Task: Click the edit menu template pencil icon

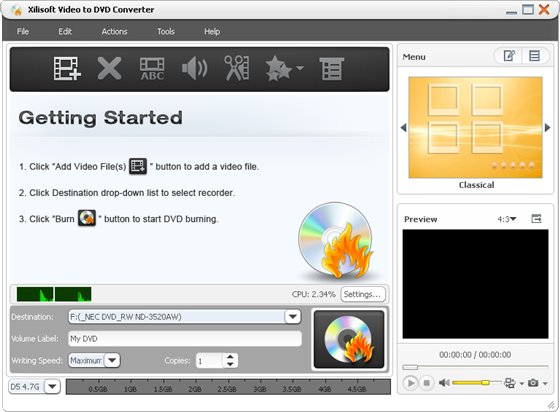Action: tap(509, 56)
